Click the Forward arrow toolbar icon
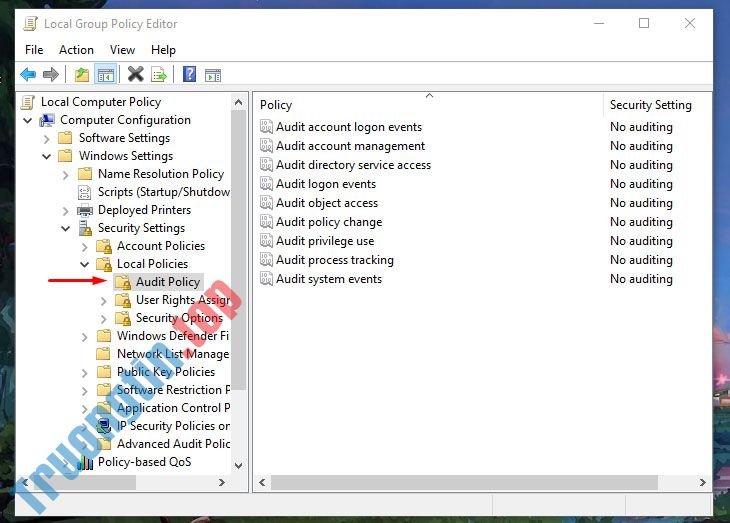Viewport: 730px width, 523px height. 50,75
